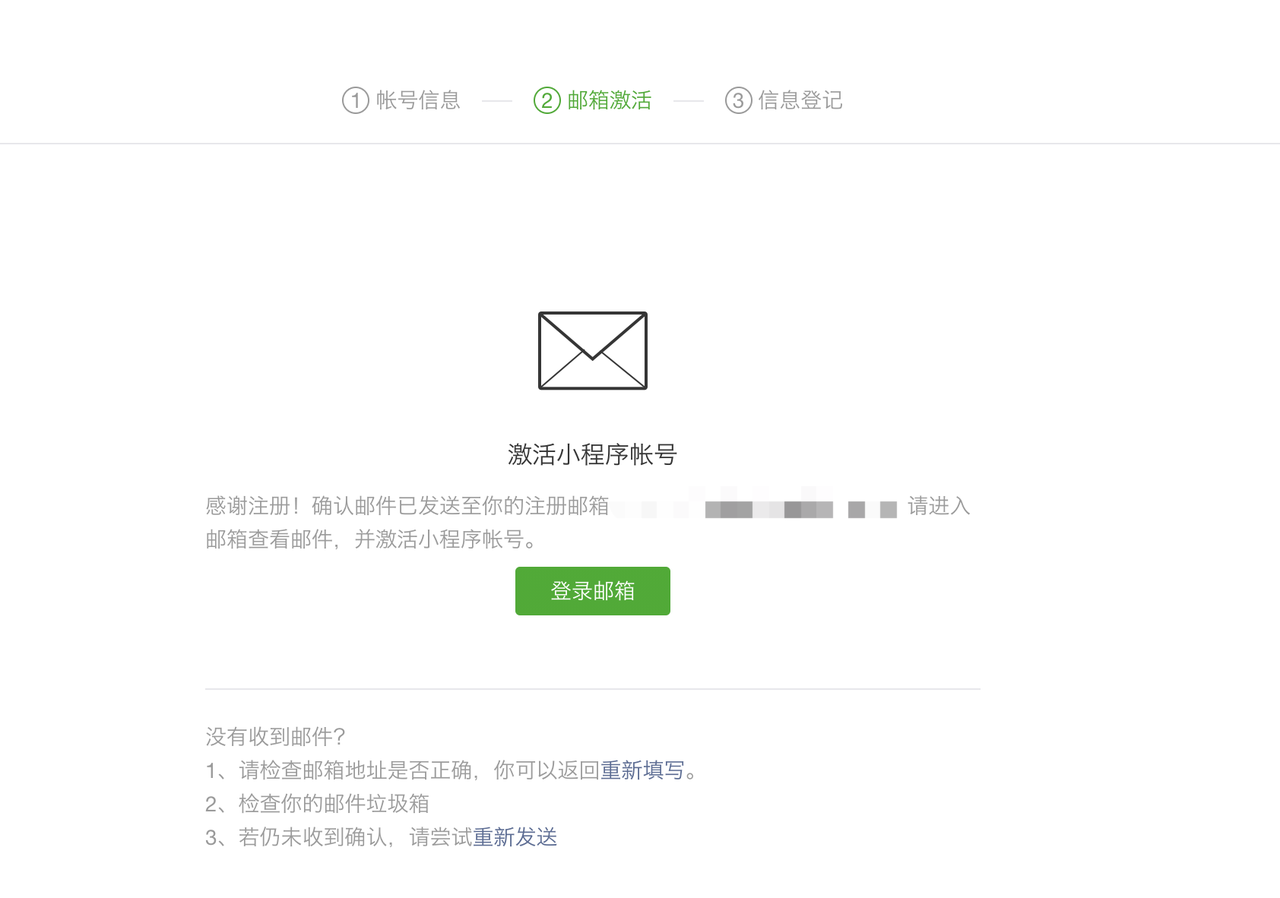Screen dimensions: 1280x898
Task: Click the 激活小程序帐号 heading
Action: click(593, 455)
